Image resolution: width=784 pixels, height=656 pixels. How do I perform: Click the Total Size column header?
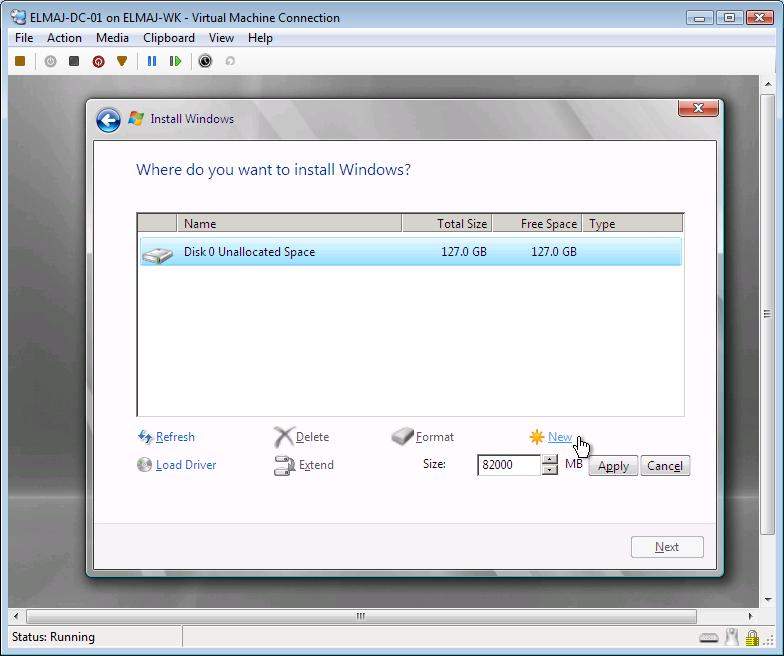click(447, 224)
